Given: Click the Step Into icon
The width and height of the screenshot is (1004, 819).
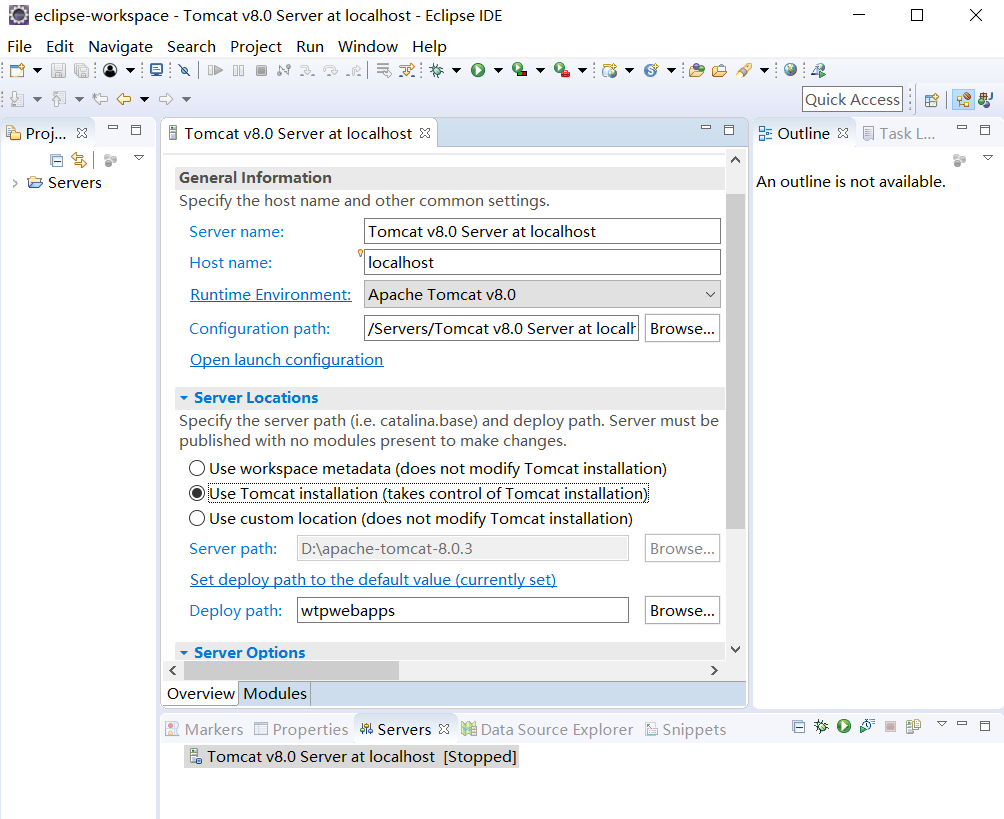Looking at the screenshot, I should point(307,70).
